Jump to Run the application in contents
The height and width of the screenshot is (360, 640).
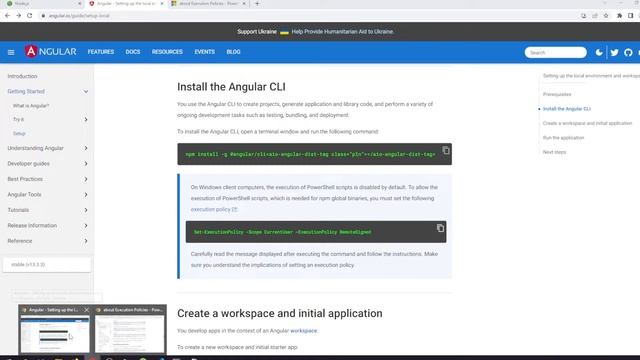(563, 138)
